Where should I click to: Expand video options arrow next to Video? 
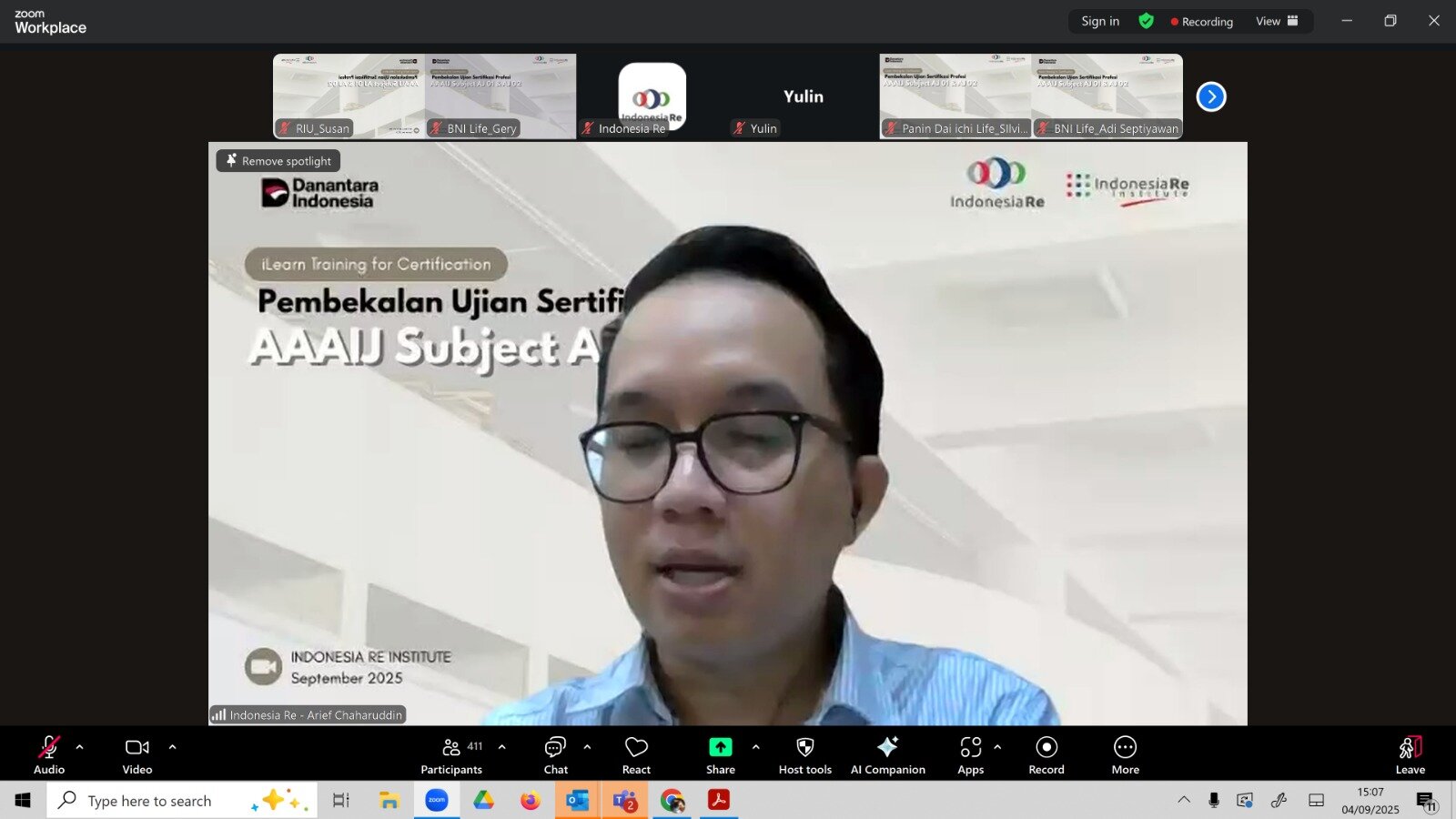tap(173, 747)
